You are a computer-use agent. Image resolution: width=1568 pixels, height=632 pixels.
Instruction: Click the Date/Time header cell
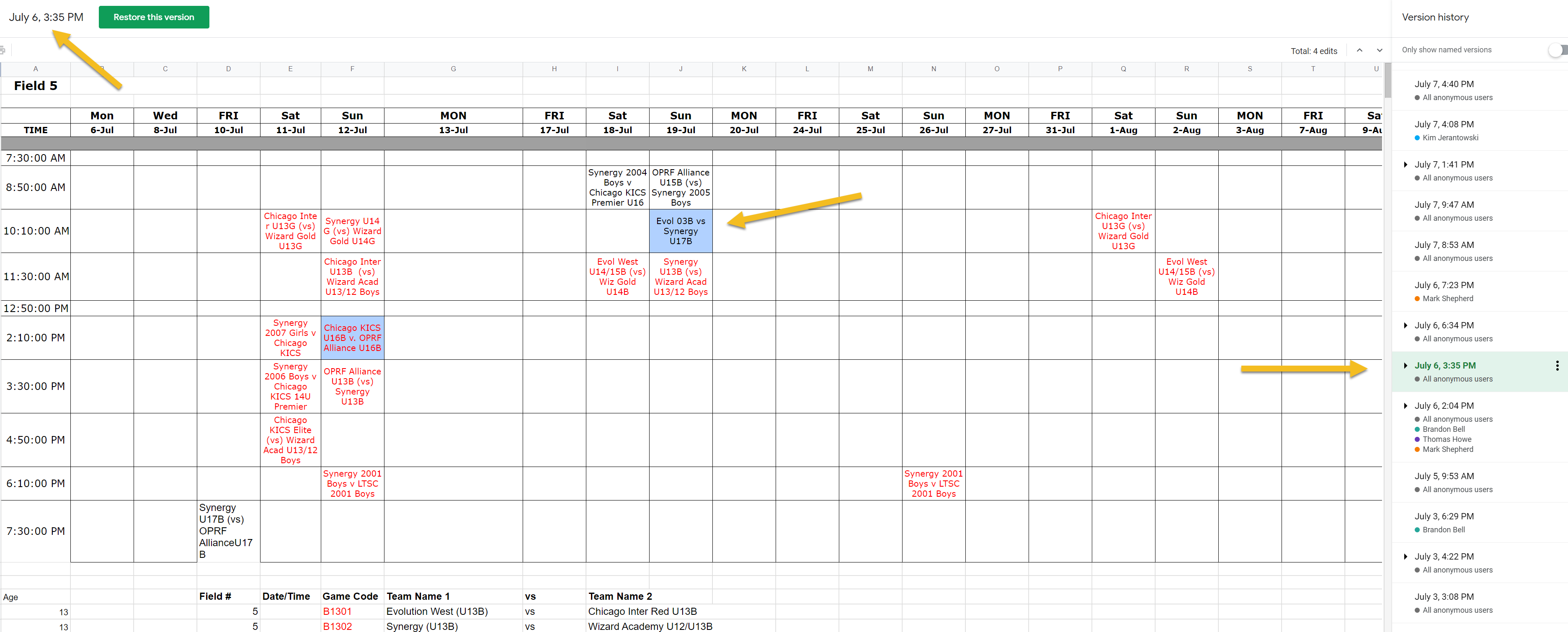click(x=290, y=596)
